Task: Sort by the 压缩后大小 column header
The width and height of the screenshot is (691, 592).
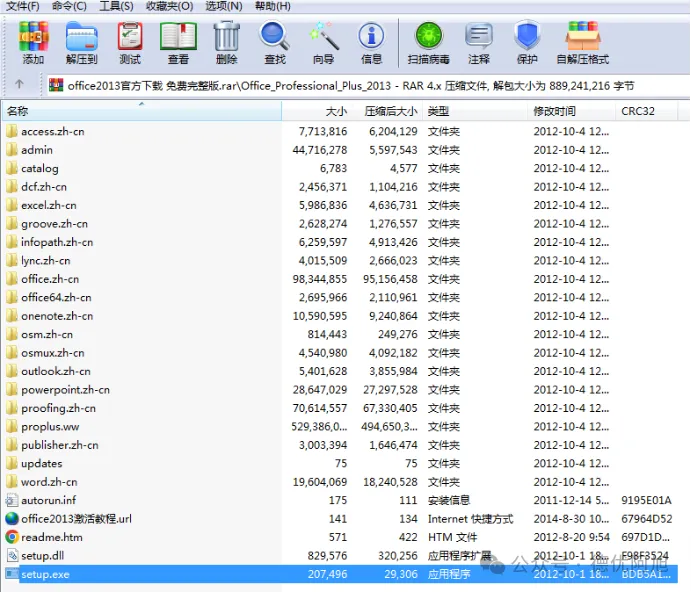Action: 387,111
